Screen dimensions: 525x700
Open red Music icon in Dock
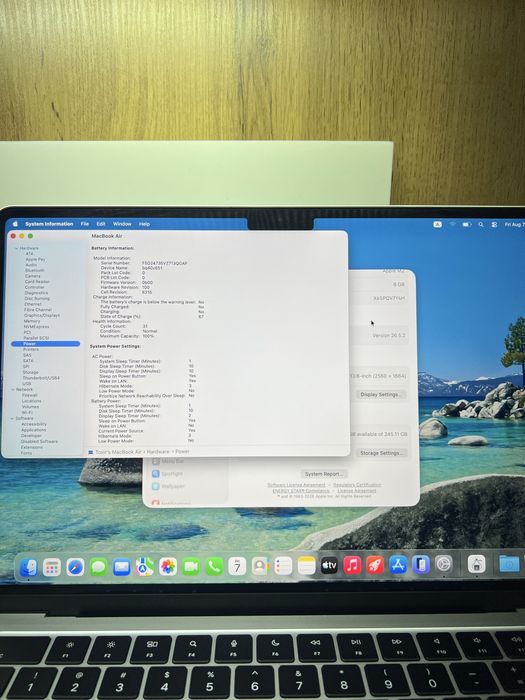pyautogui.click(x=352, y=565)
